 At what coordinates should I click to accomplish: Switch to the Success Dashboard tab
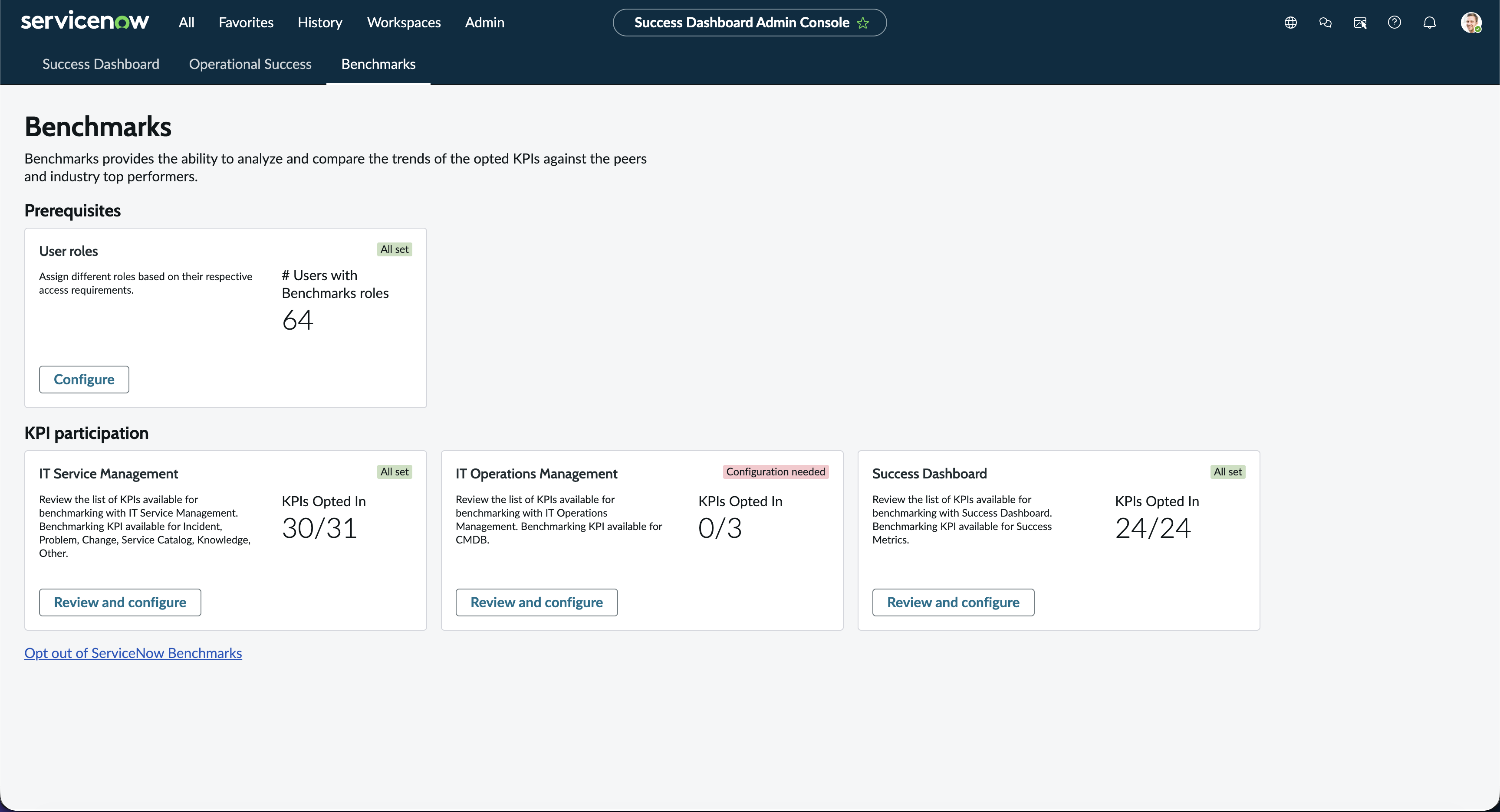tap(101, 64)
